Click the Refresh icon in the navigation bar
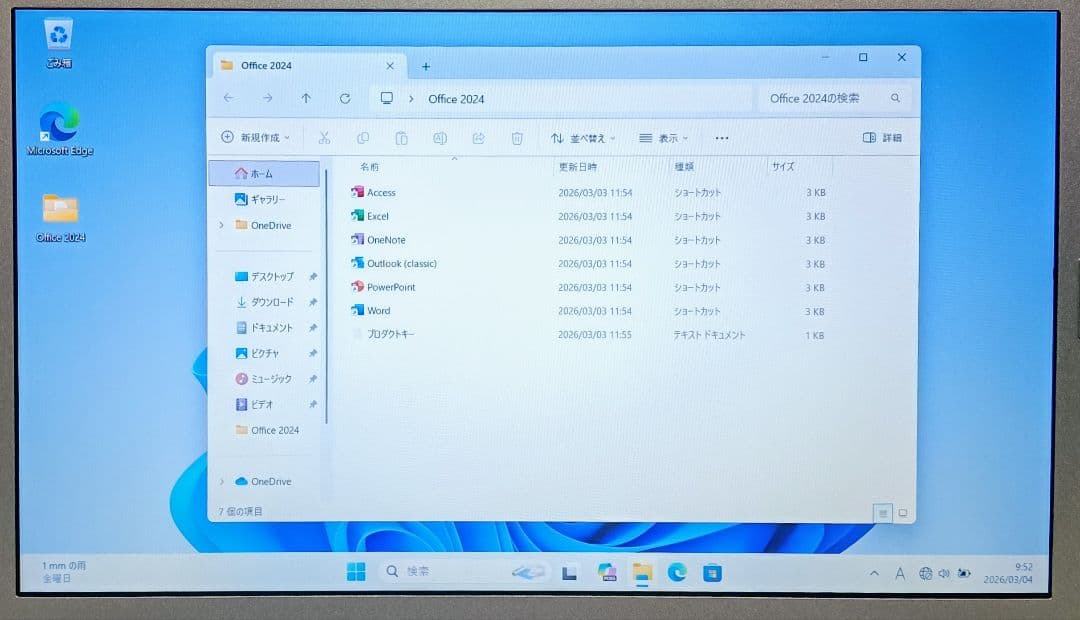The image size is (1080, 620). click(x=345, y=98)
